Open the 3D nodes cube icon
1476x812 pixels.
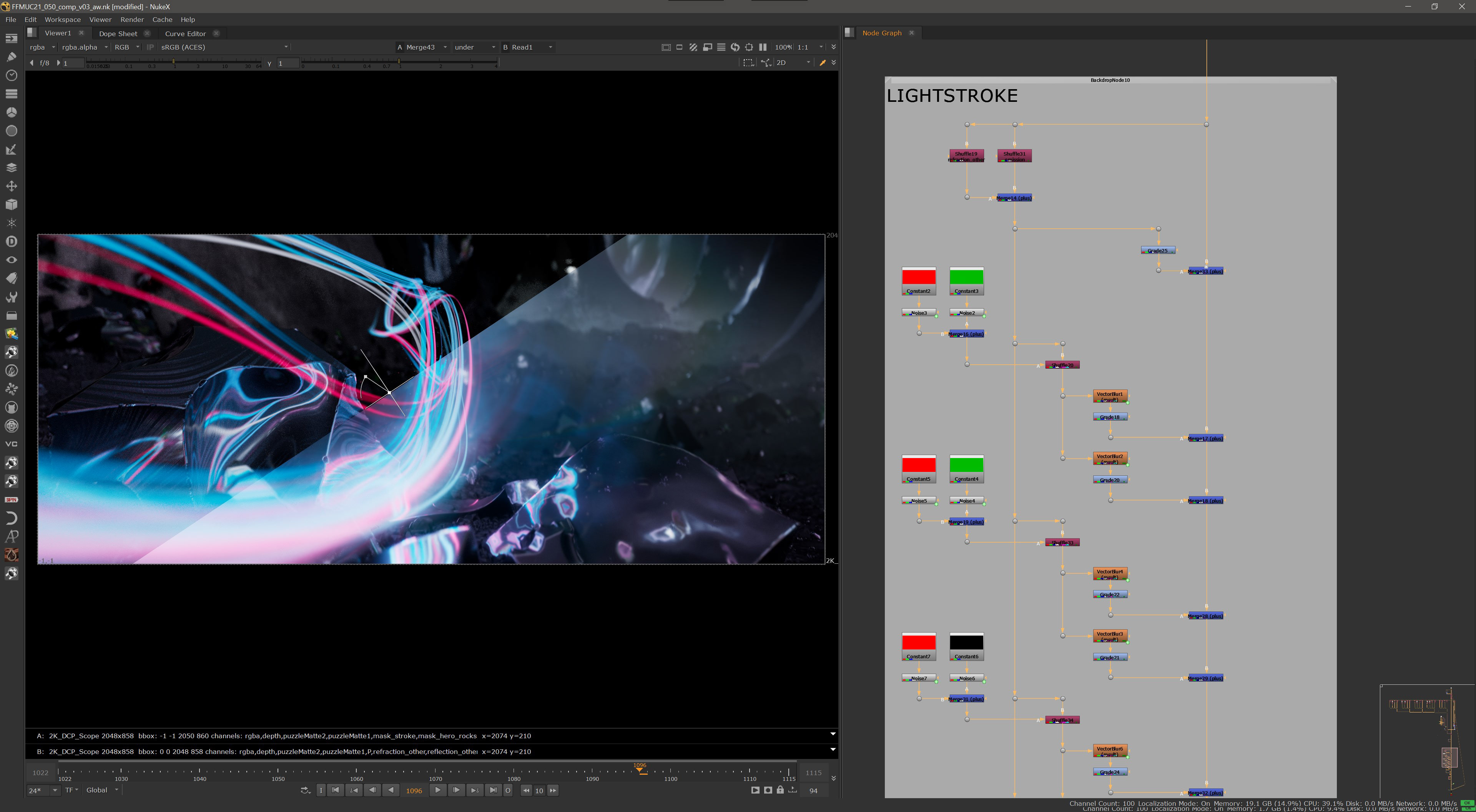[x=11, y=204]
